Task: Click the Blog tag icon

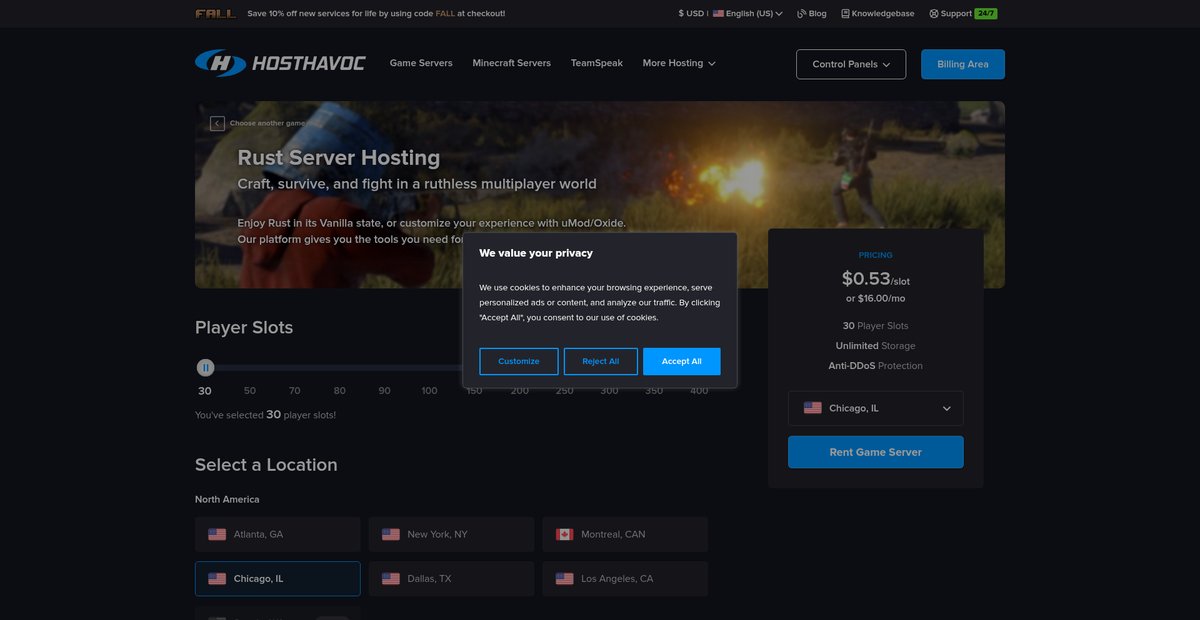Action: pyautogui.click(x=801, y=14)
